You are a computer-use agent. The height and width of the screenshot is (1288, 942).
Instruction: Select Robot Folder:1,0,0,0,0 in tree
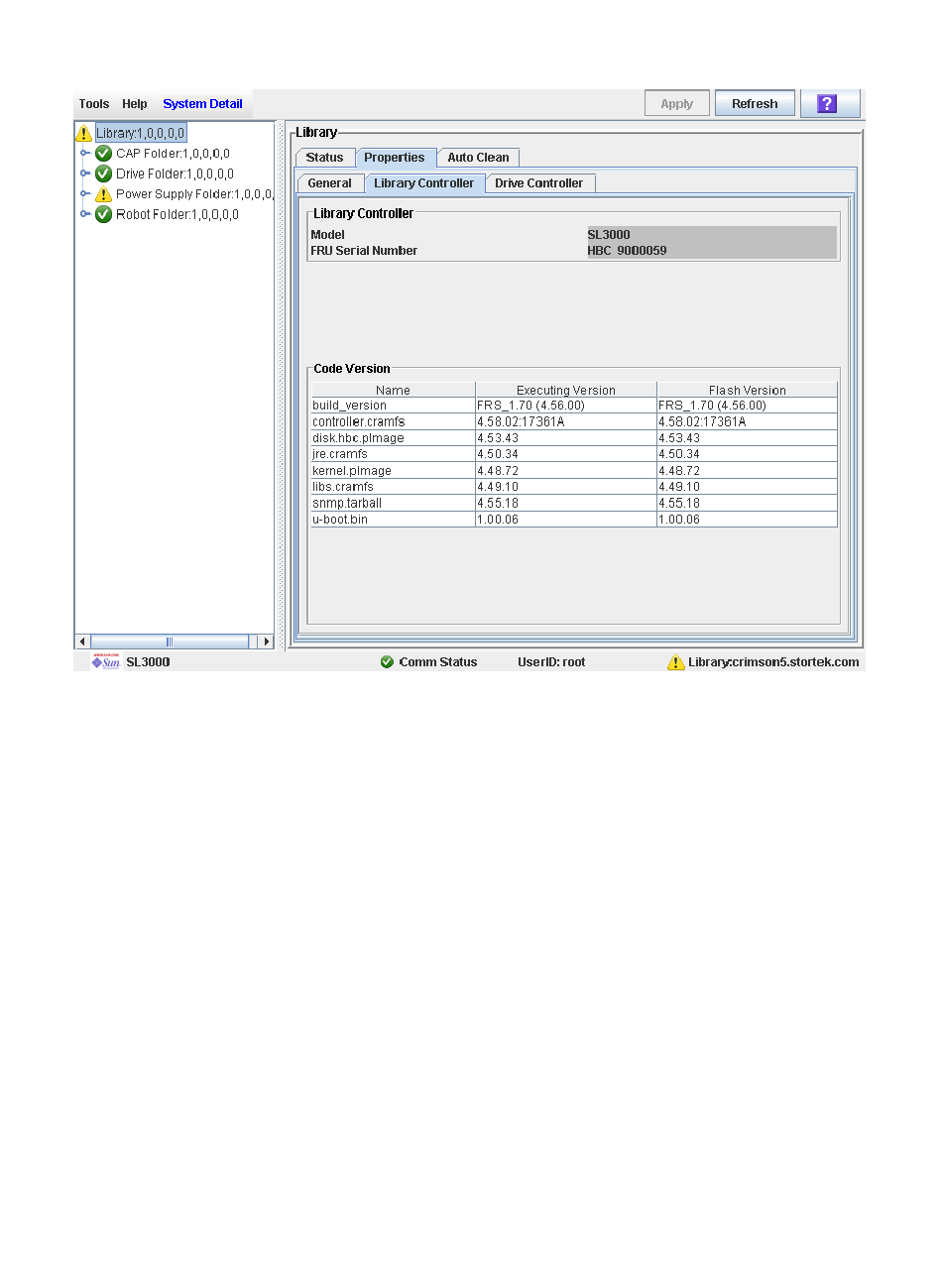pyautogui.click(x=177, y=214)
